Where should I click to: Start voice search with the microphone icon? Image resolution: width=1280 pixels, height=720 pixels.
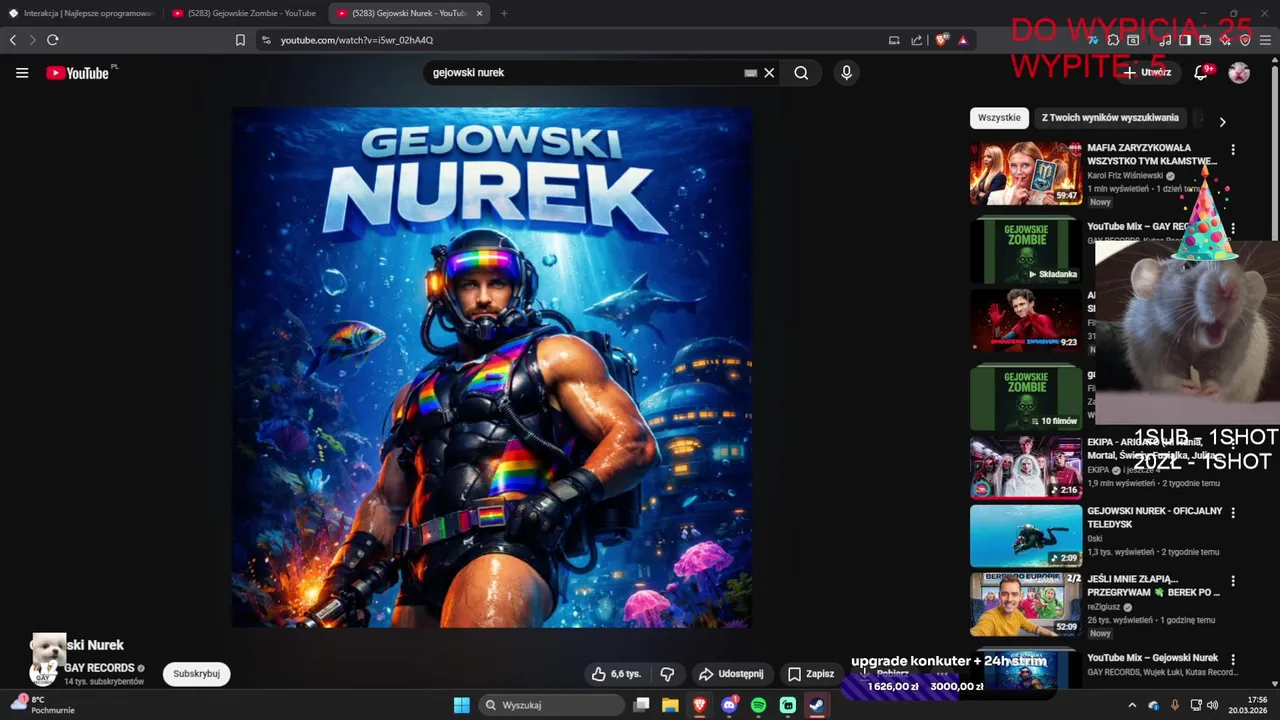pos(846,73)
